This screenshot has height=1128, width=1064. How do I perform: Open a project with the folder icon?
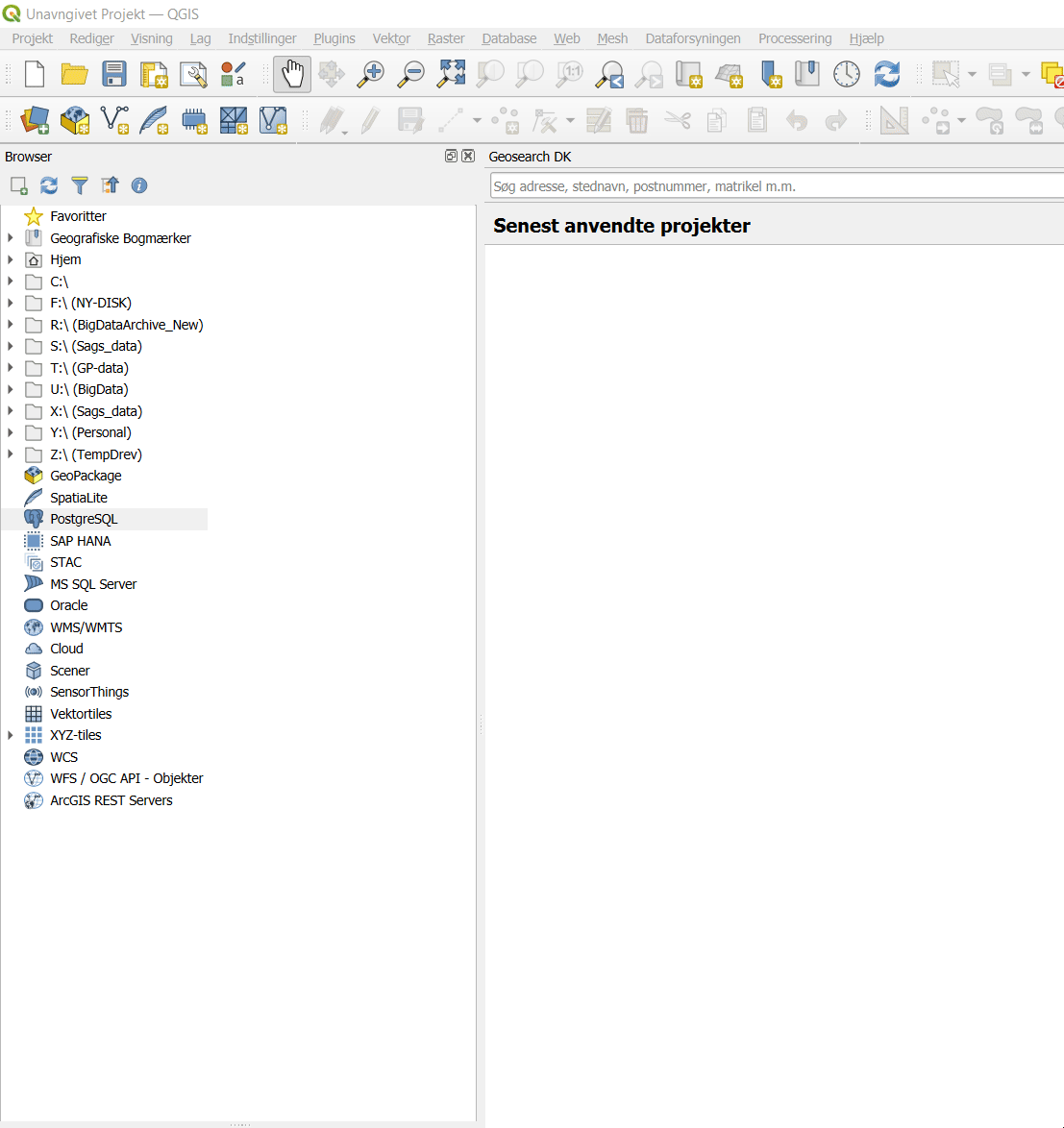pos(74,74)
